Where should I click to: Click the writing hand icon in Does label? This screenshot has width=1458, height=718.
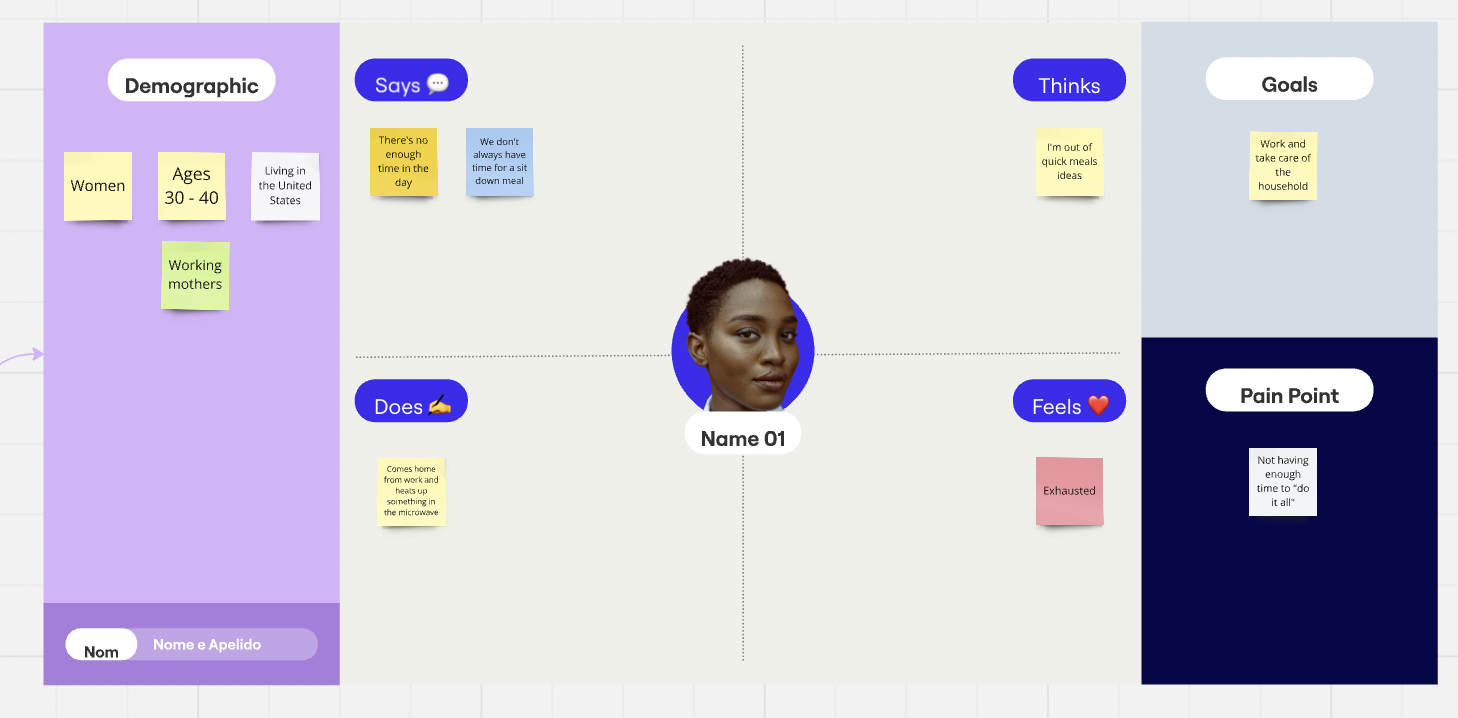tap(440, 405)
